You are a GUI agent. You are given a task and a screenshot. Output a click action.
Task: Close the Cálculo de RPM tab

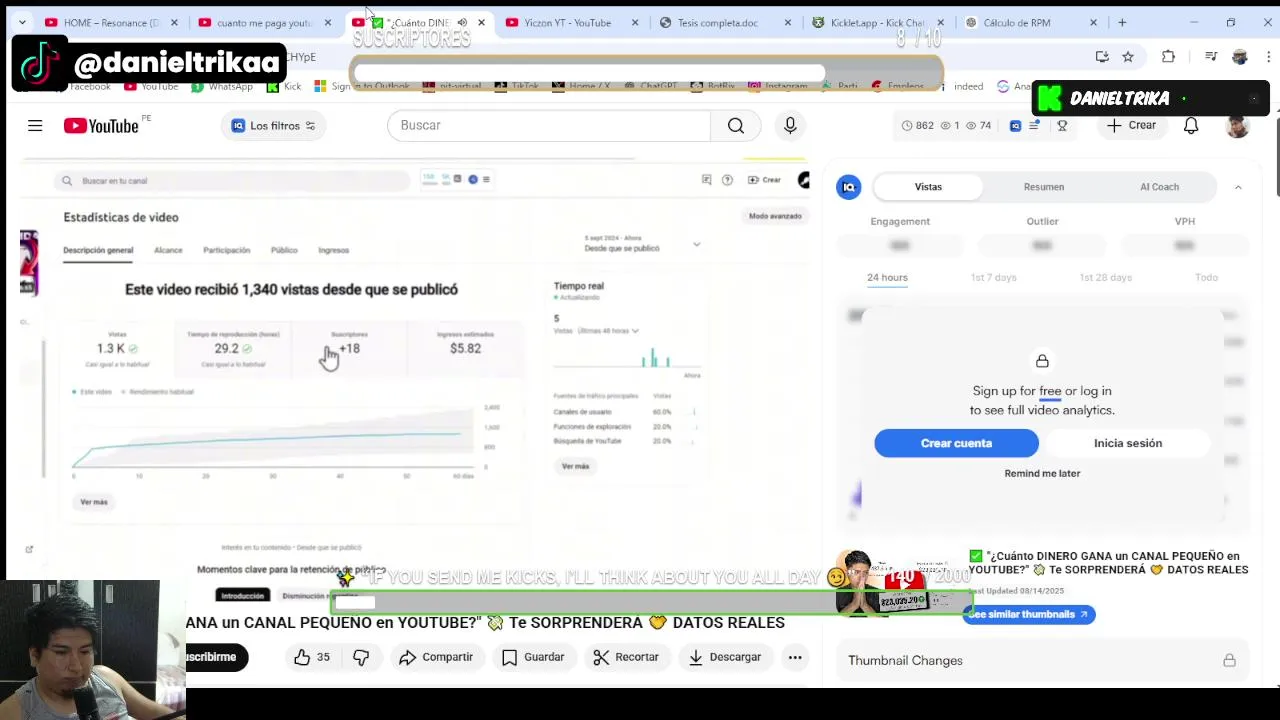[1093, 22]
